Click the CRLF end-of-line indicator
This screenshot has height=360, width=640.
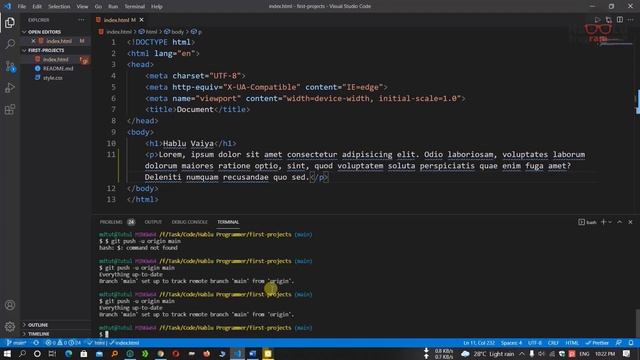tap(553, 343)
